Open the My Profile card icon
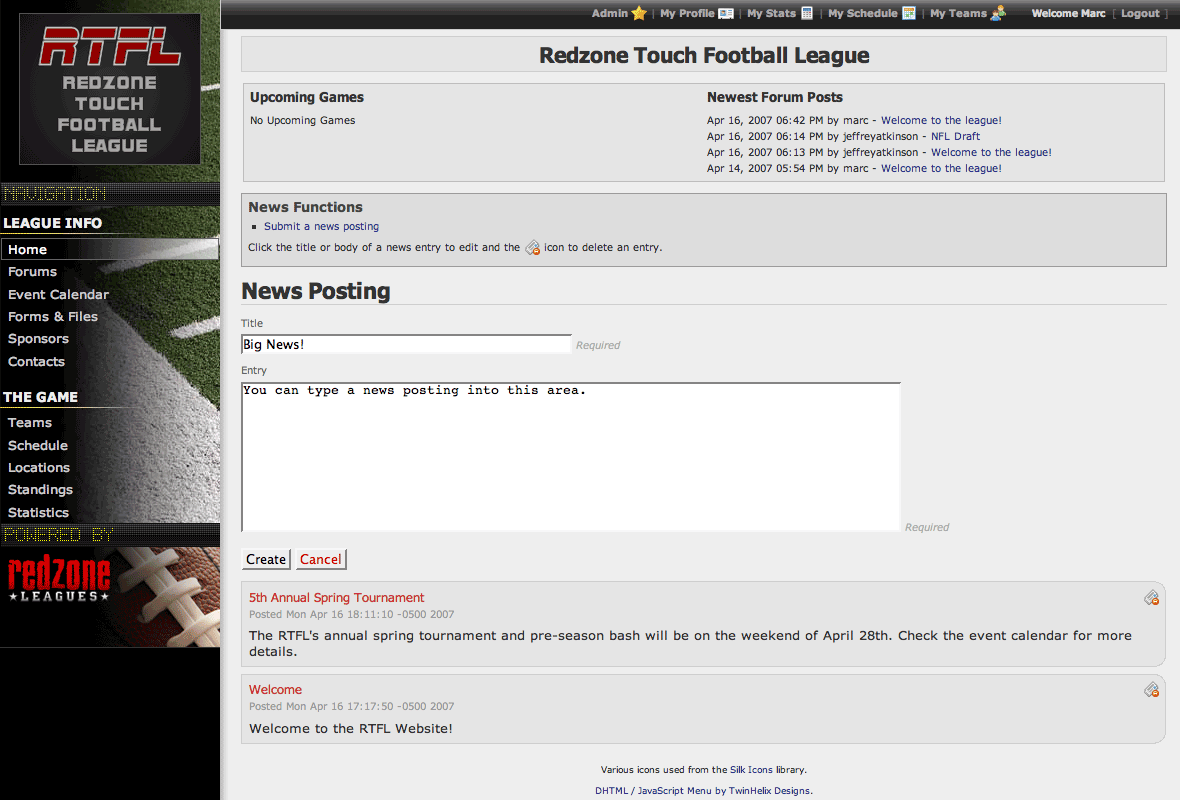 tap(726, 14)
